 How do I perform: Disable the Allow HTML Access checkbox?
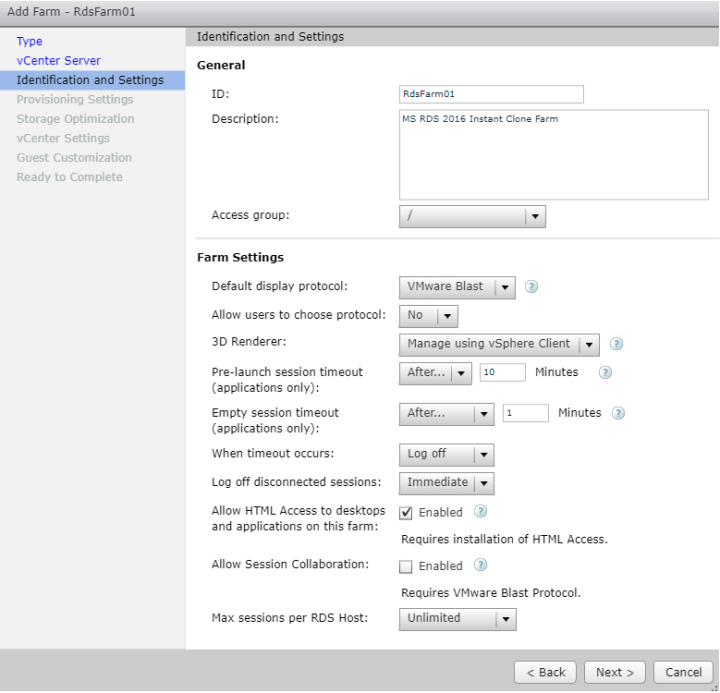406,513
